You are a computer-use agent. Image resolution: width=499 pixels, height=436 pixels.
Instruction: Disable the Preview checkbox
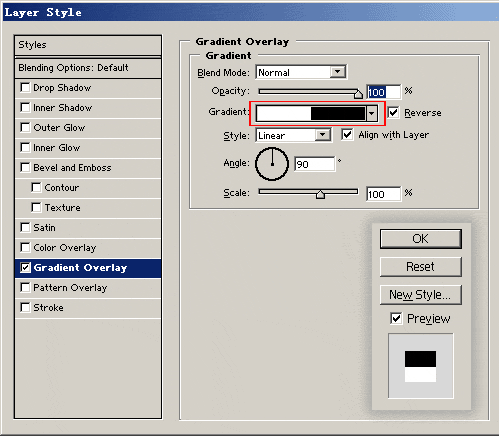coord(396,318)
